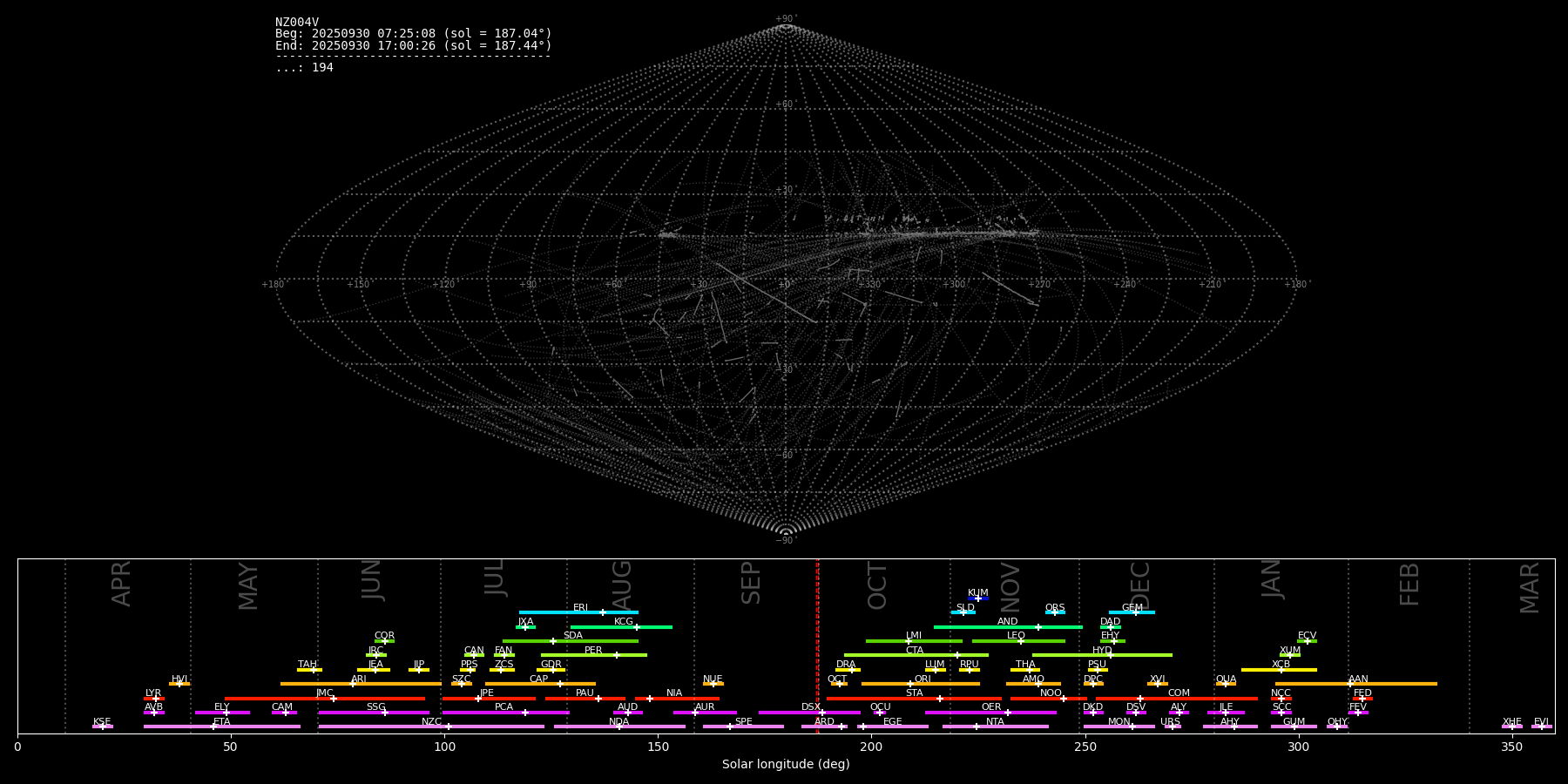Select the SPE activity bar
The height and width of the screenshot is (784, 1568).
743,727
